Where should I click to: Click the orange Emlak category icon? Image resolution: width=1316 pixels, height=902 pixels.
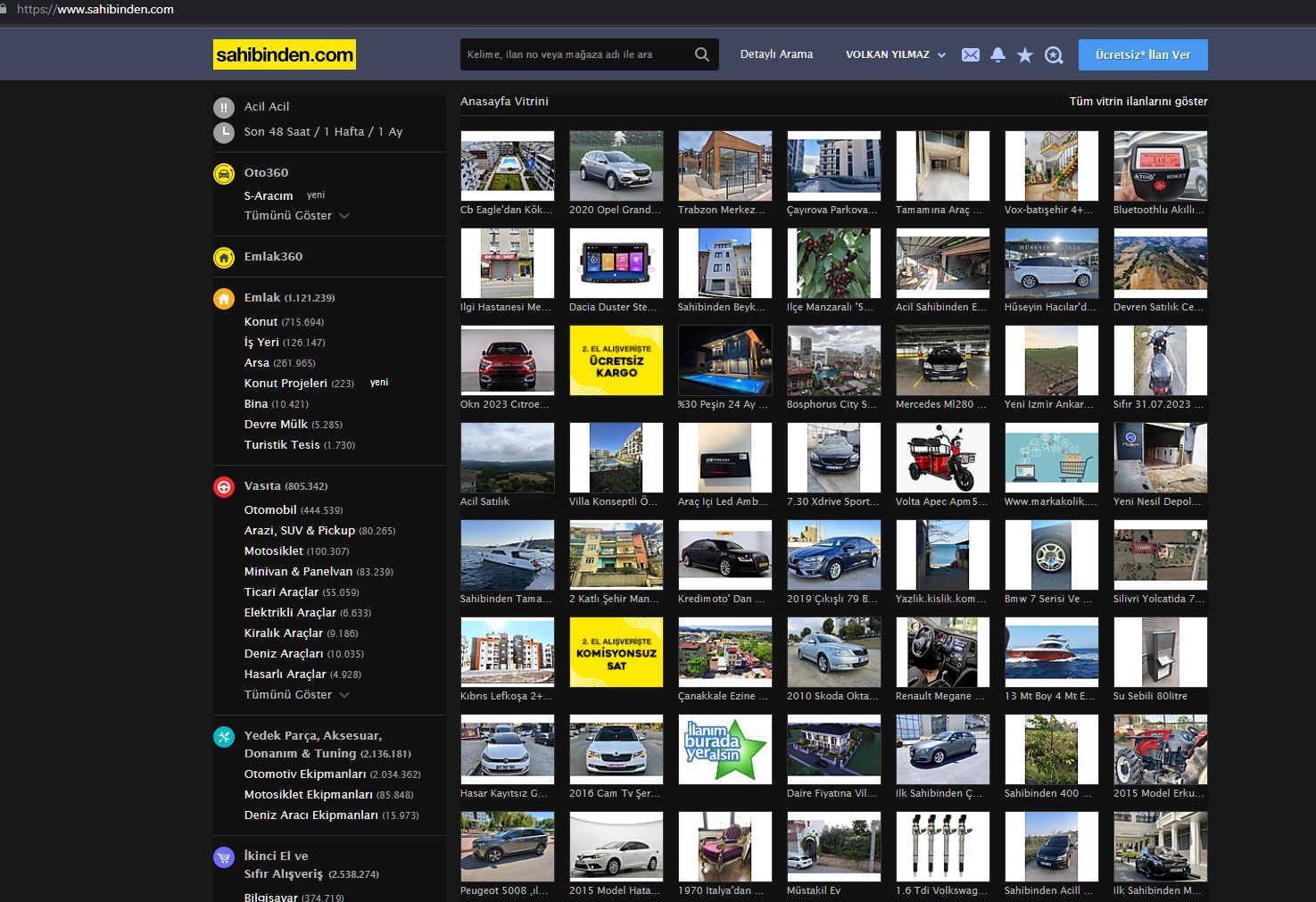click(224, 299)
